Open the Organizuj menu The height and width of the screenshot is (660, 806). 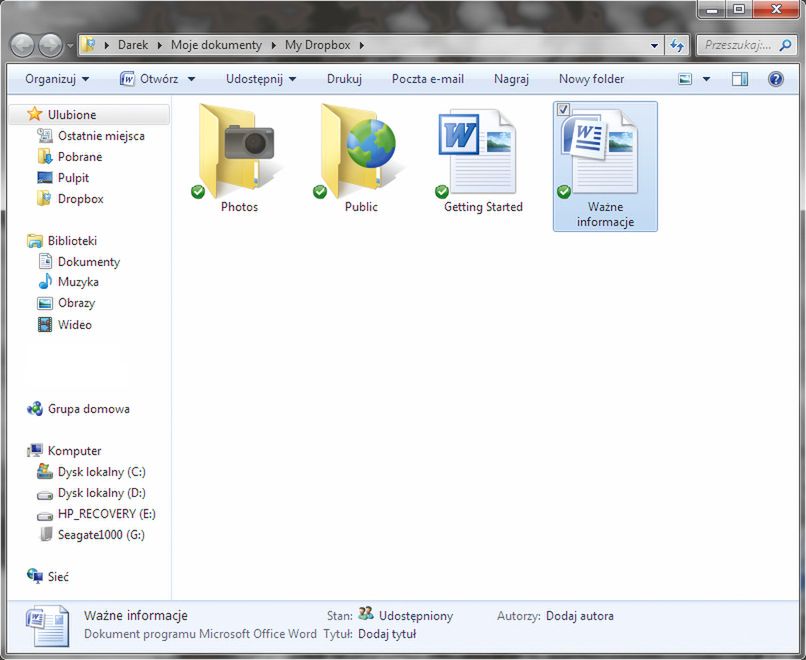tap(57, 79)
